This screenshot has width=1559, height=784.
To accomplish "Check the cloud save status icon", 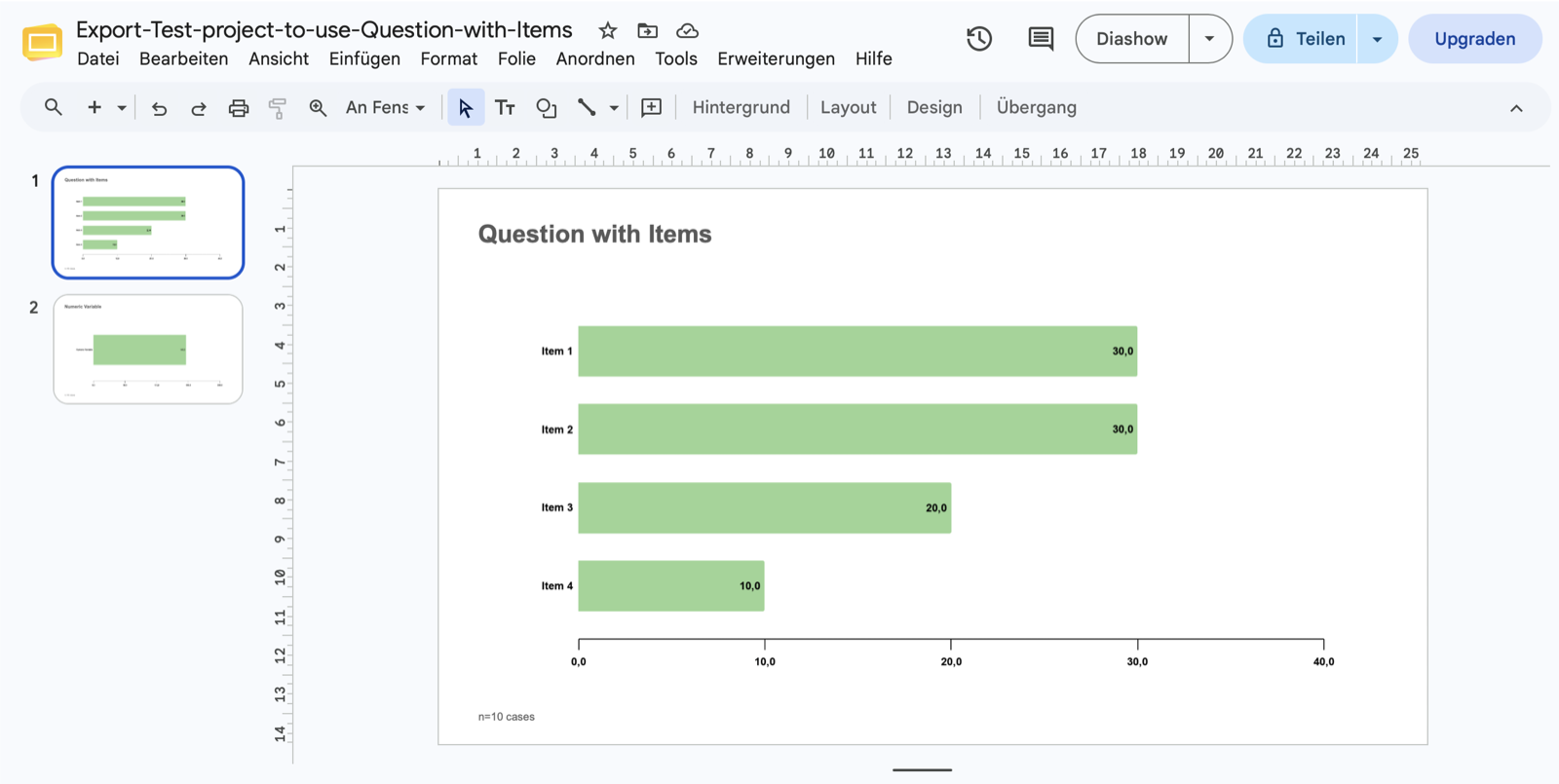I will point(687,31).
